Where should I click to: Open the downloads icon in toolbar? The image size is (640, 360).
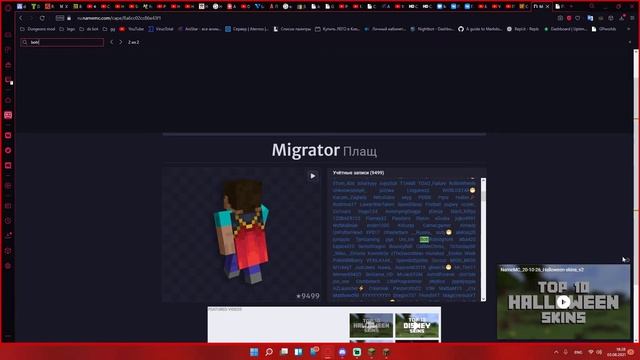622,18
